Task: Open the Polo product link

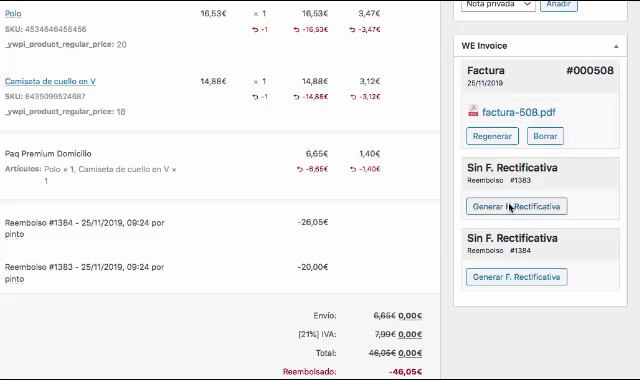Action: click(x=13, y=13)
